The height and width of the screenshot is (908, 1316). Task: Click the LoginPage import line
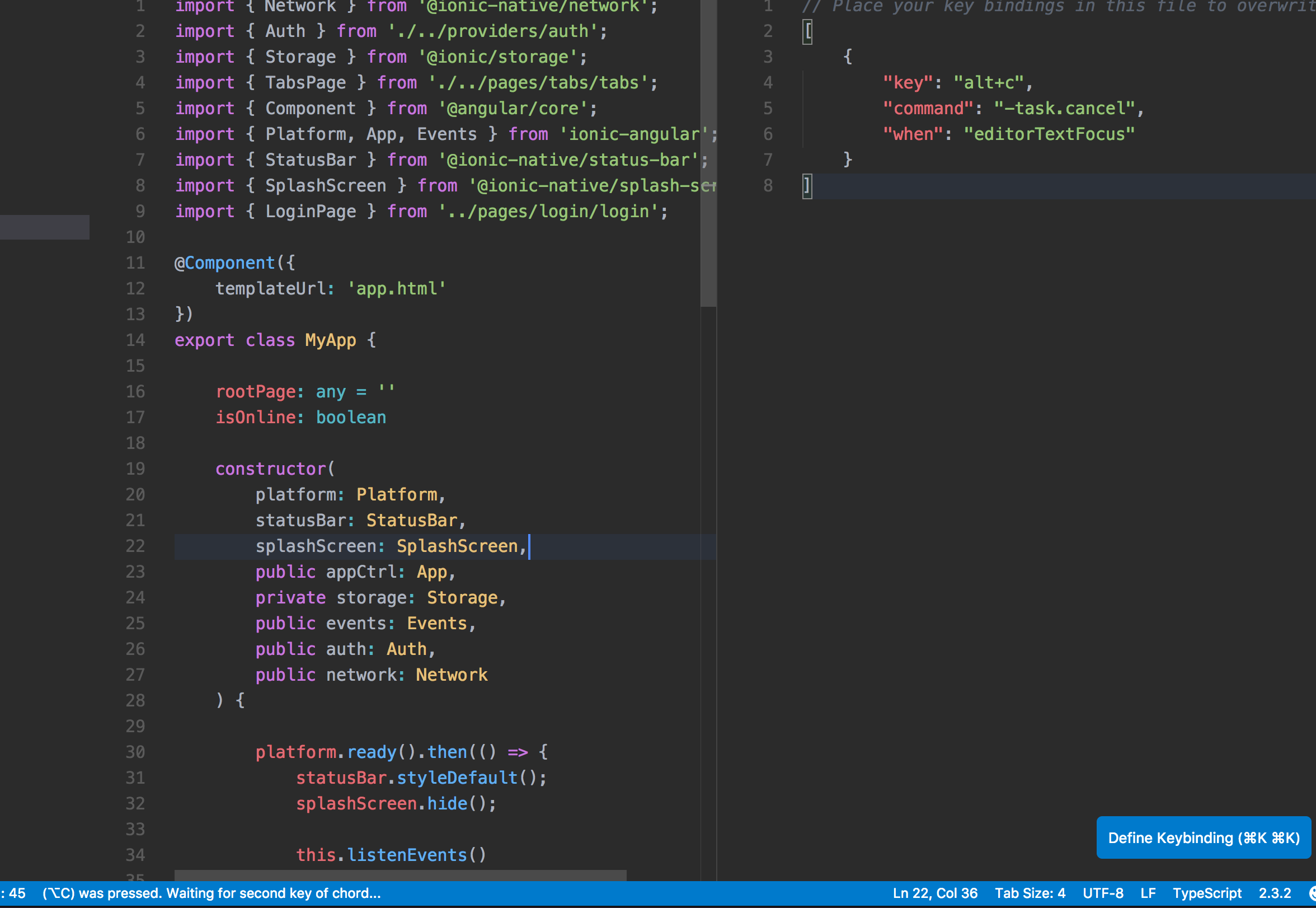[421, 212]
